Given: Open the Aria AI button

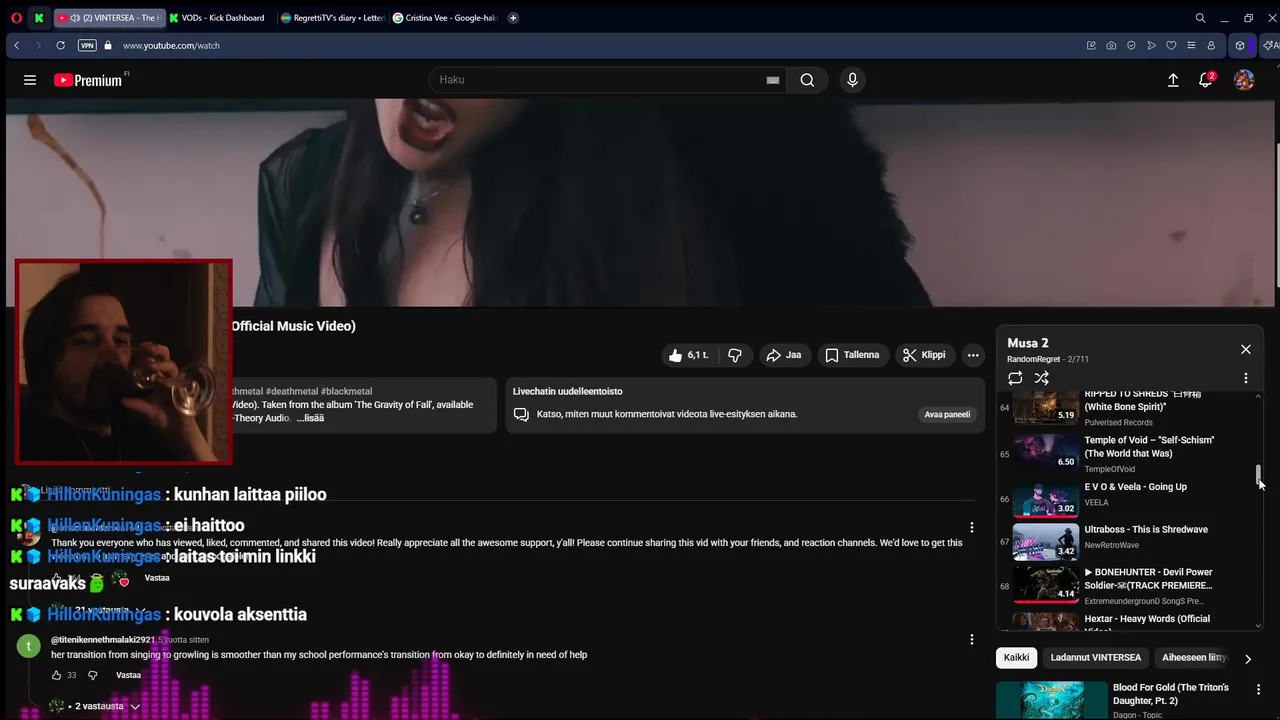Looking at the screenshot, I should click(x=1271, y=45).
